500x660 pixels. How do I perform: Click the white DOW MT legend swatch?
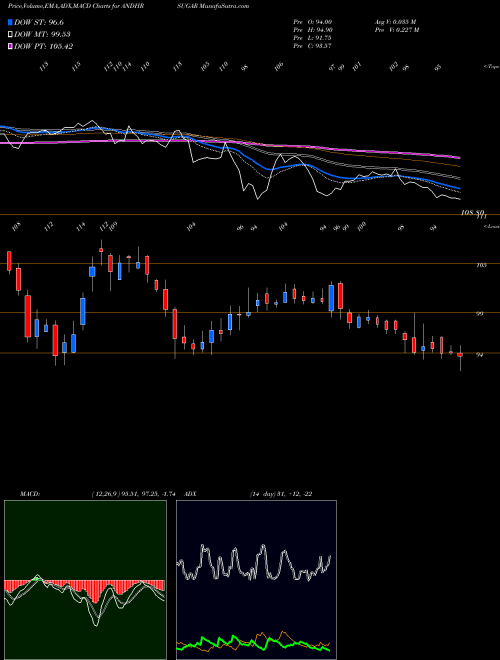tap(11, 35)
